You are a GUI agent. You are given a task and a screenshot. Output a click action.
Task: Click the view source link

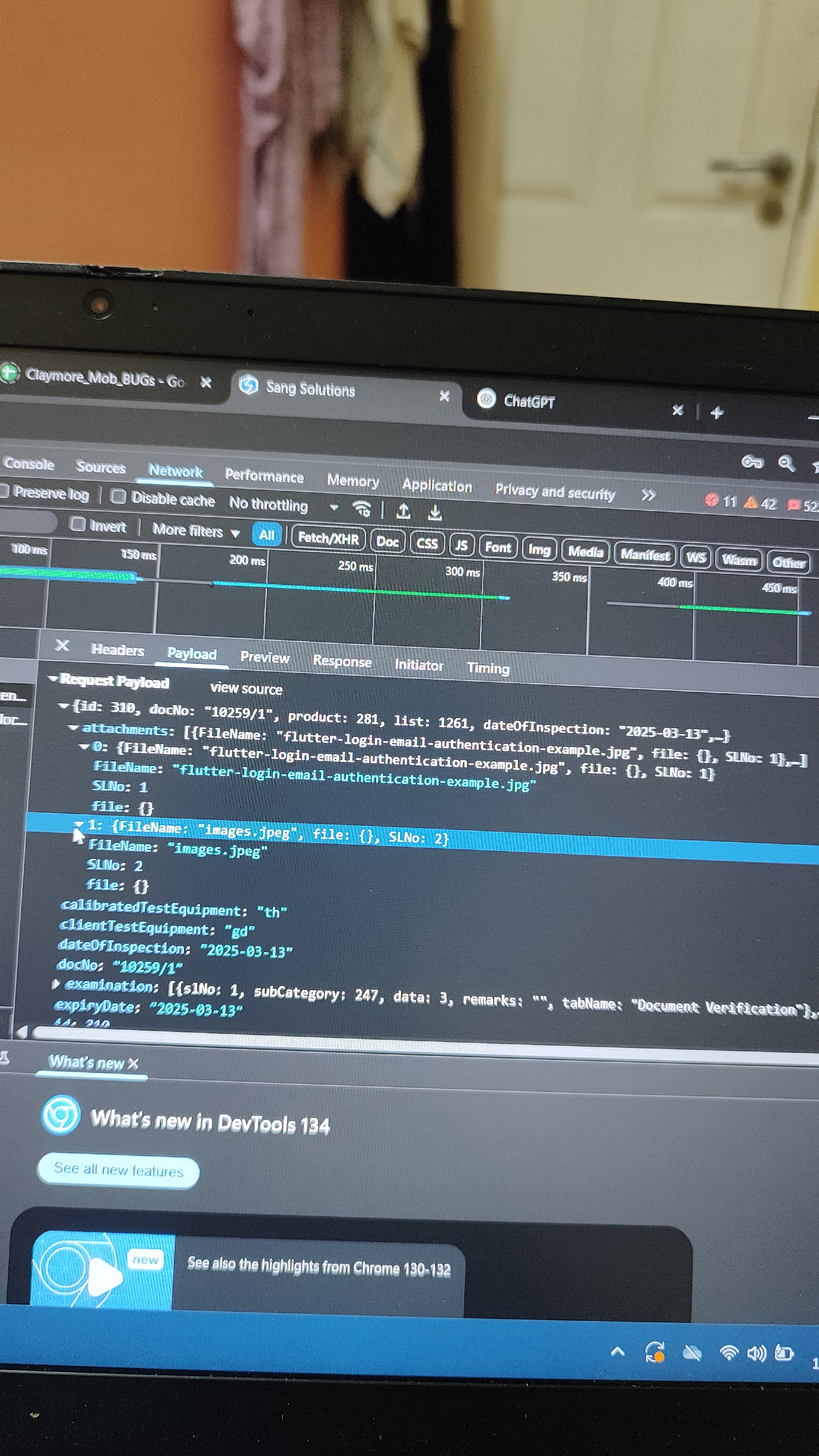tap(246, 688)
